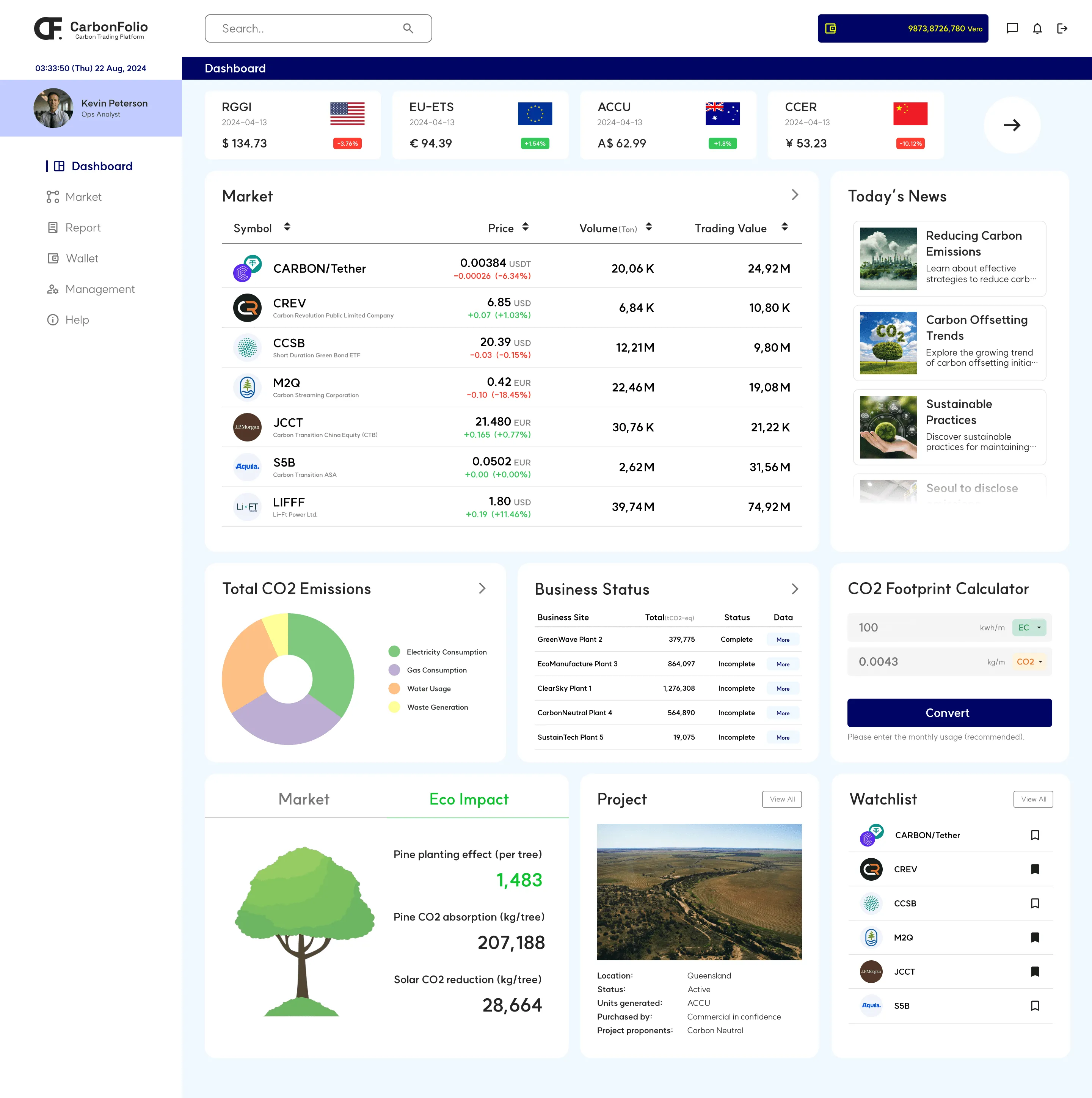Expand the Business Status panel chevron
The image size is (1092, 1098).
pyautogui.click(x=794, y=589)
